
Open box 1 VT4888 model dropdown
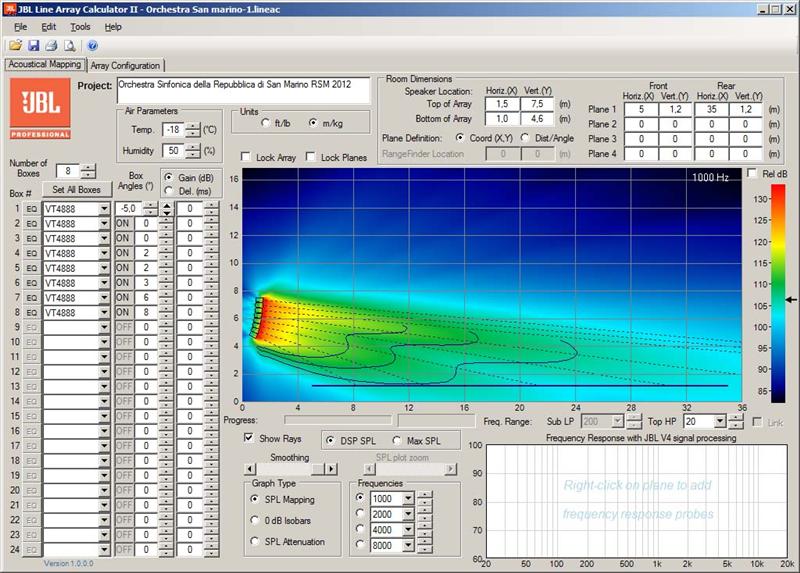[104, 209]
